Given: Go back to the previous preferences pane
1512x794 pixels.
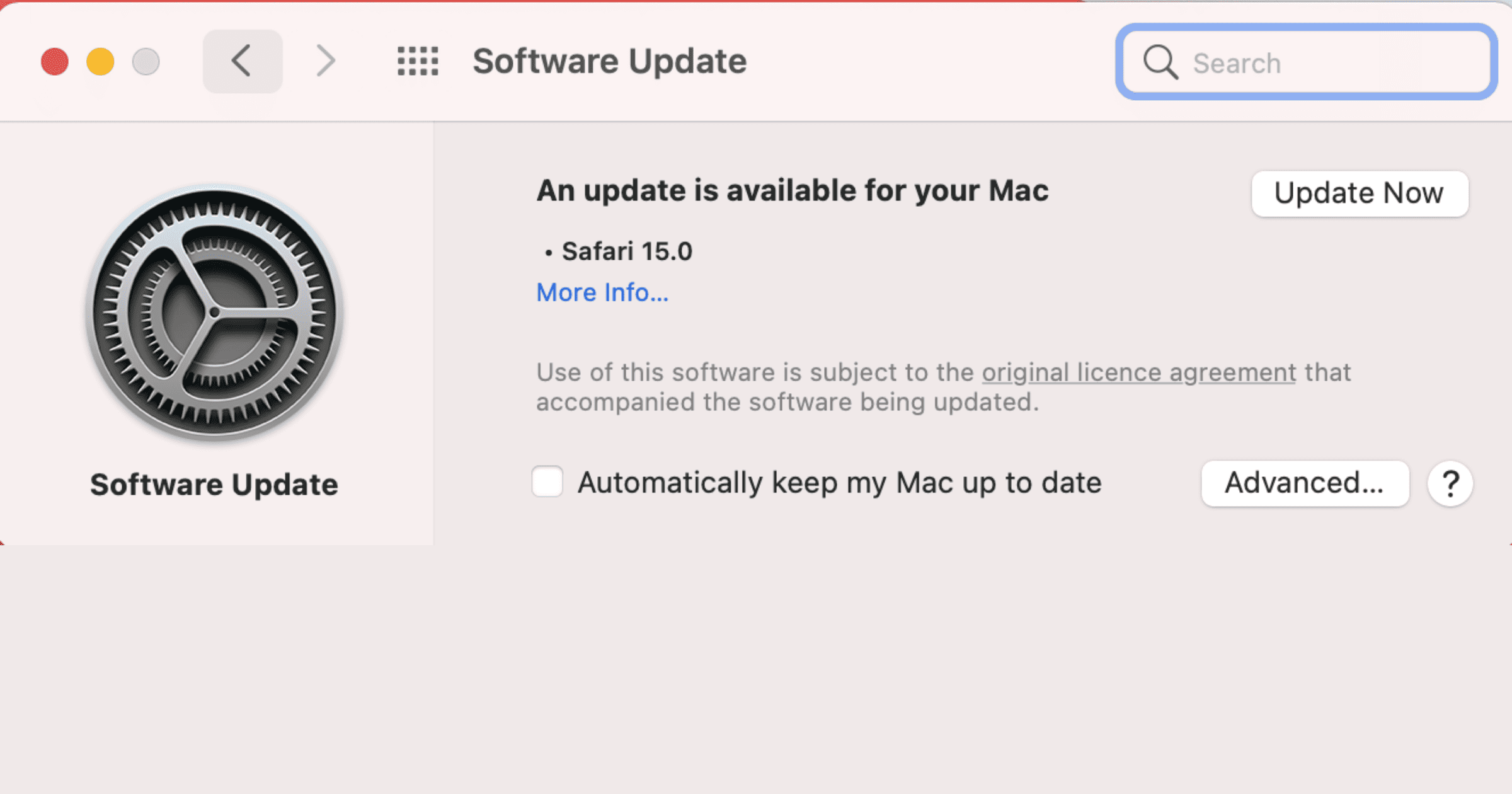Looking at the screenshot, I should pyautogui.click(x=242, y=61).
